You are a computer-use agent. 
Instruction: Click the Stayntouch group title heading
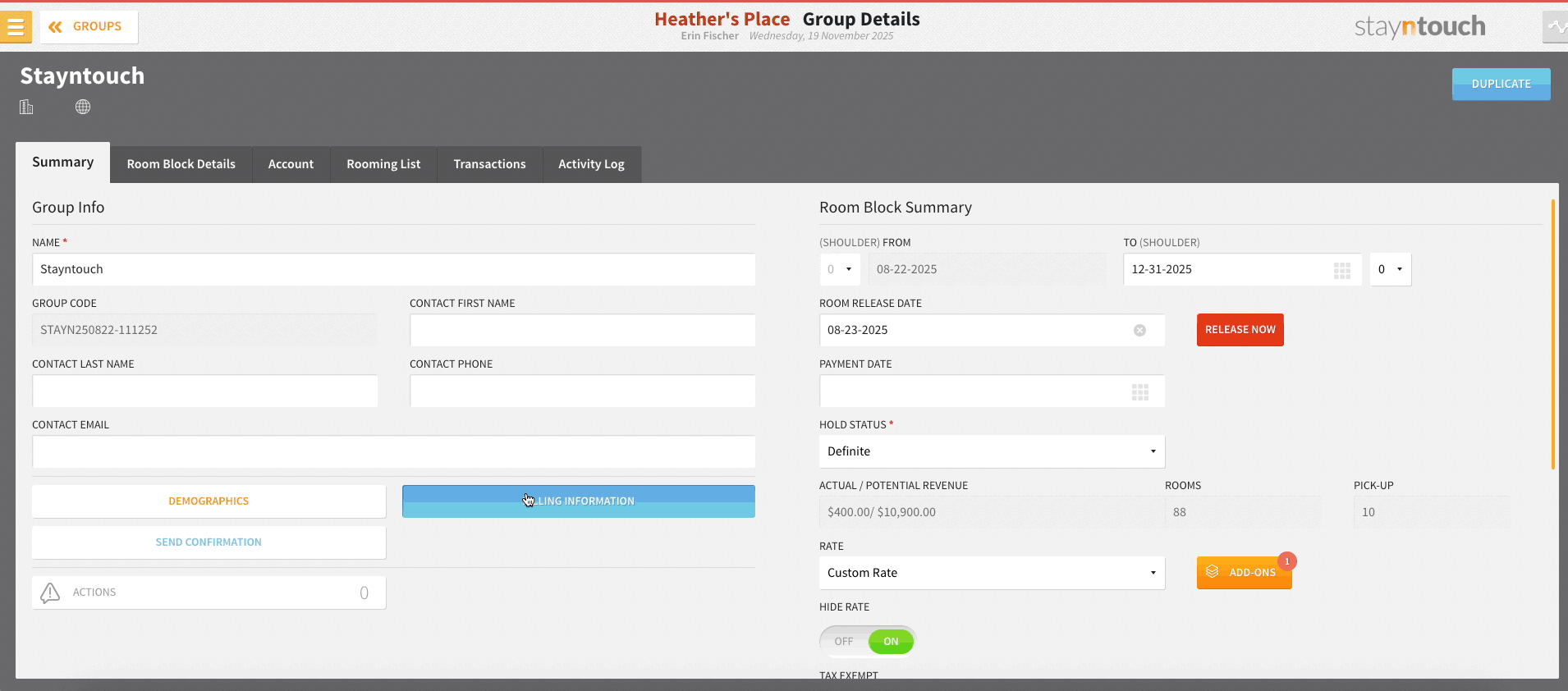pyautogui.click(x=82, y=76)
